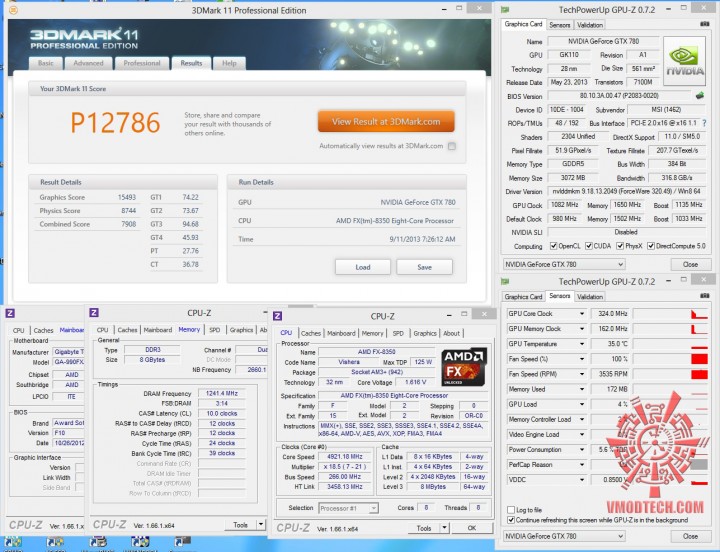Toggle the DirectCompute 5.0 checkbox
The image size is (720, 552).
651,246
